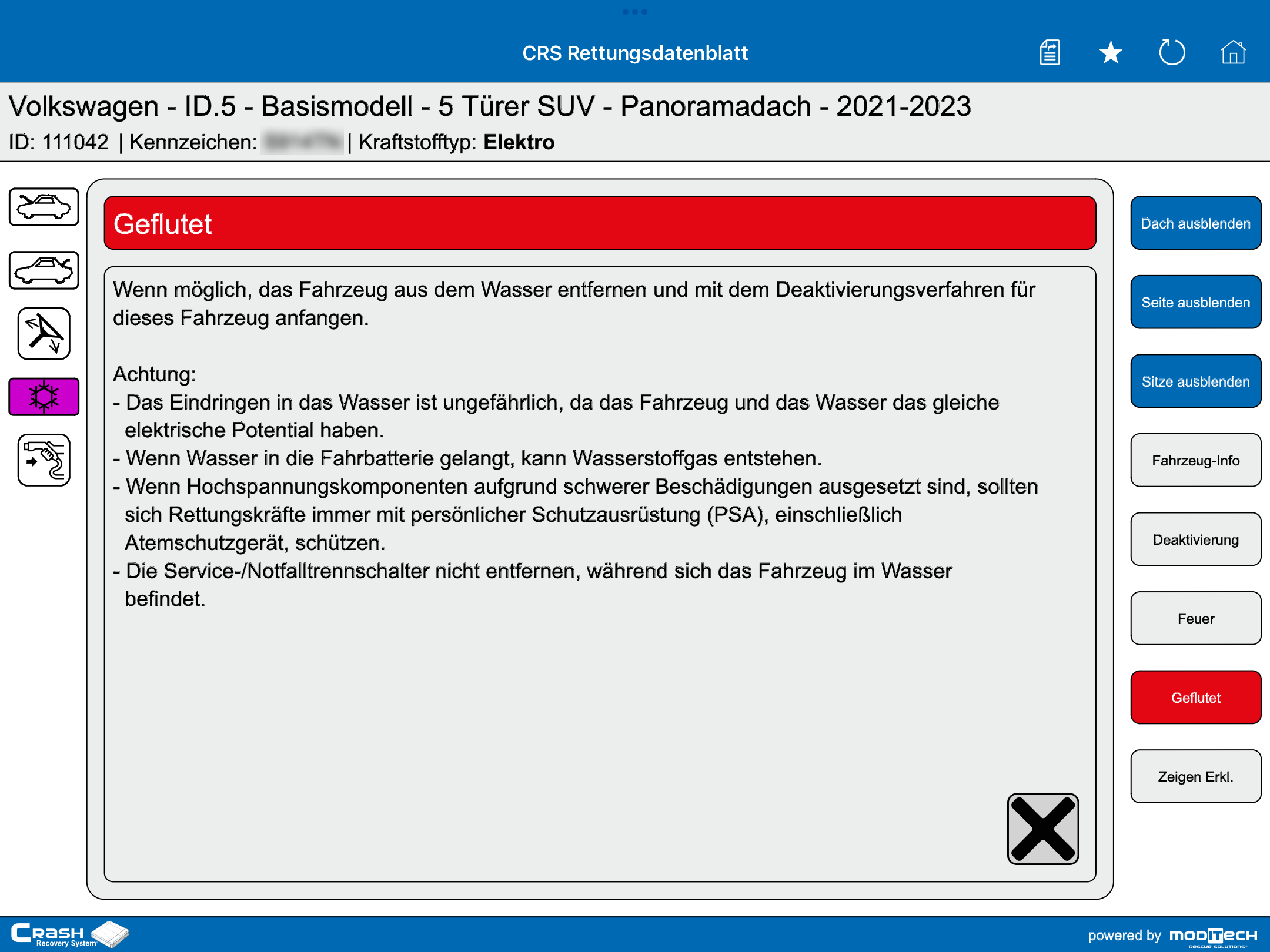Click the Kraftstofftyp Elektro label

click(456, 142)
